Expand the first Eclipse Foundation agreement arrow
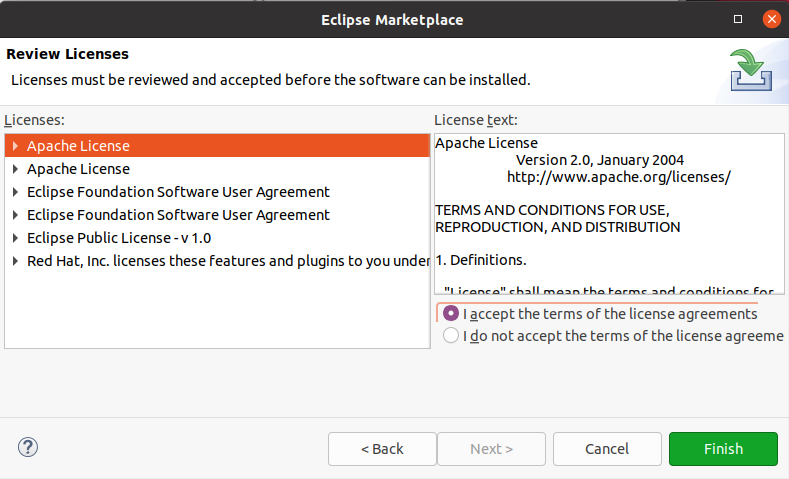 tap(16, 192)
